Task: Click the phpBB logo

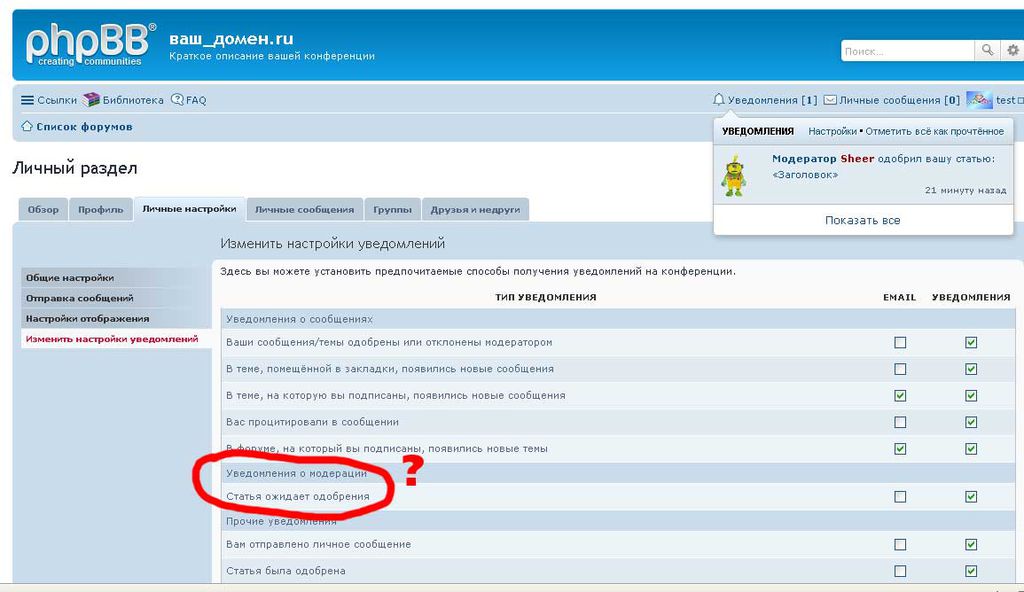Action: click(x=88, y=45)
